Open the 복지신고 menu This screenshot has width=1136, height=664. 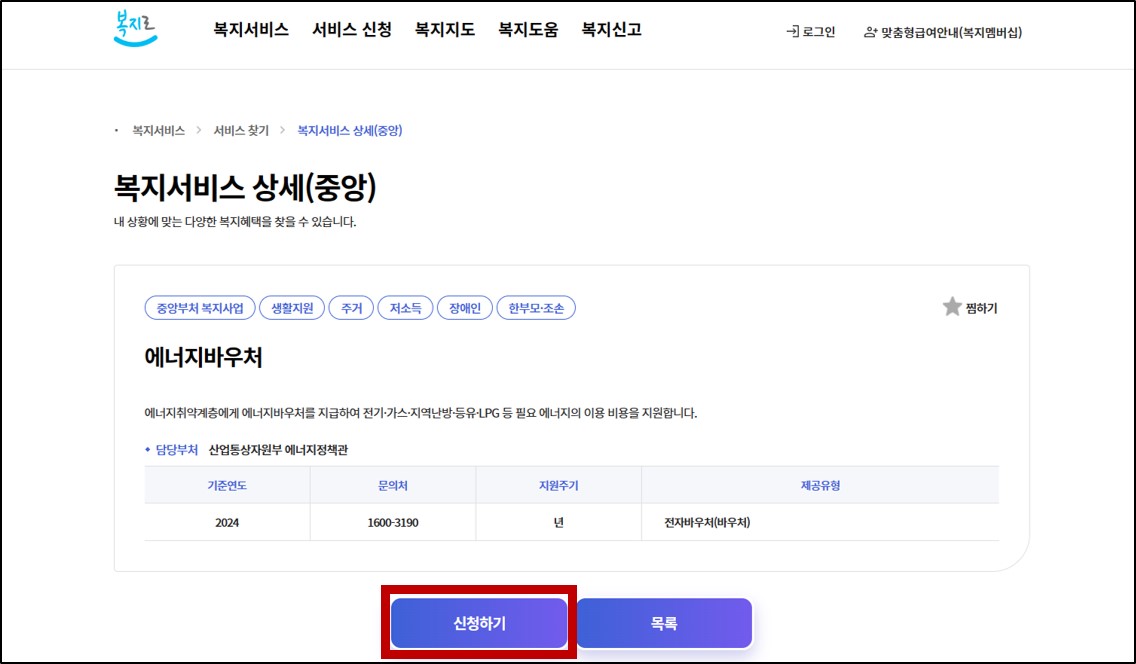[x=611, y=30]
